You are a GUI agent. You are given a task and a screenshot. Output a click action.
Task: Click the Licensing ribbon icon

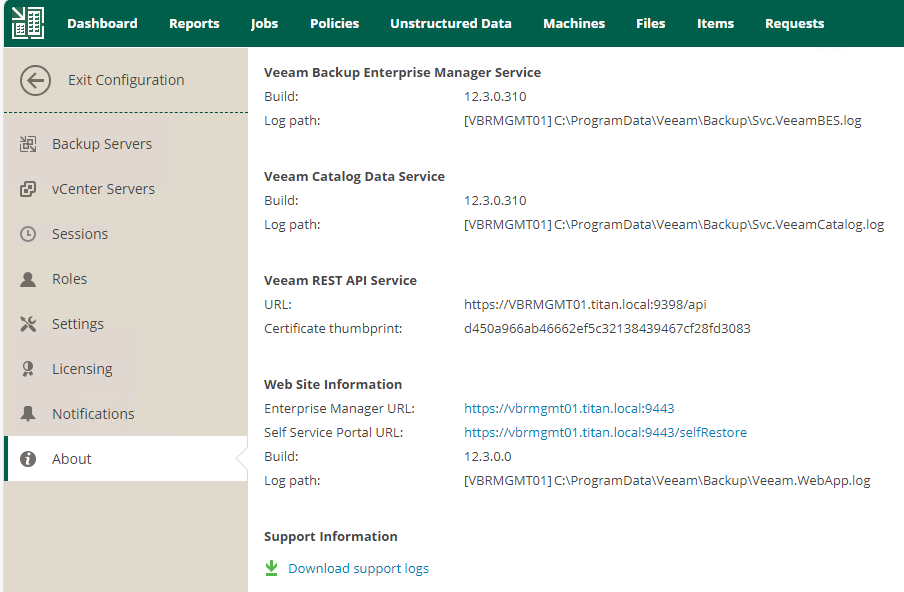[x=28, y=369]
